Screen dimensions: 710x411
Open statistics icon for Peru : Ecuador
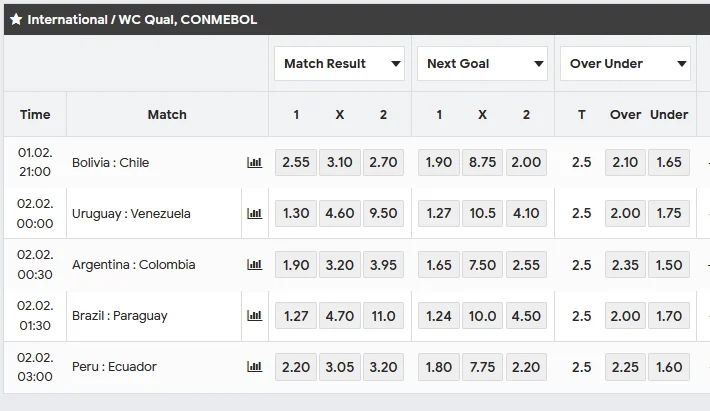click(x=255, y=367)
